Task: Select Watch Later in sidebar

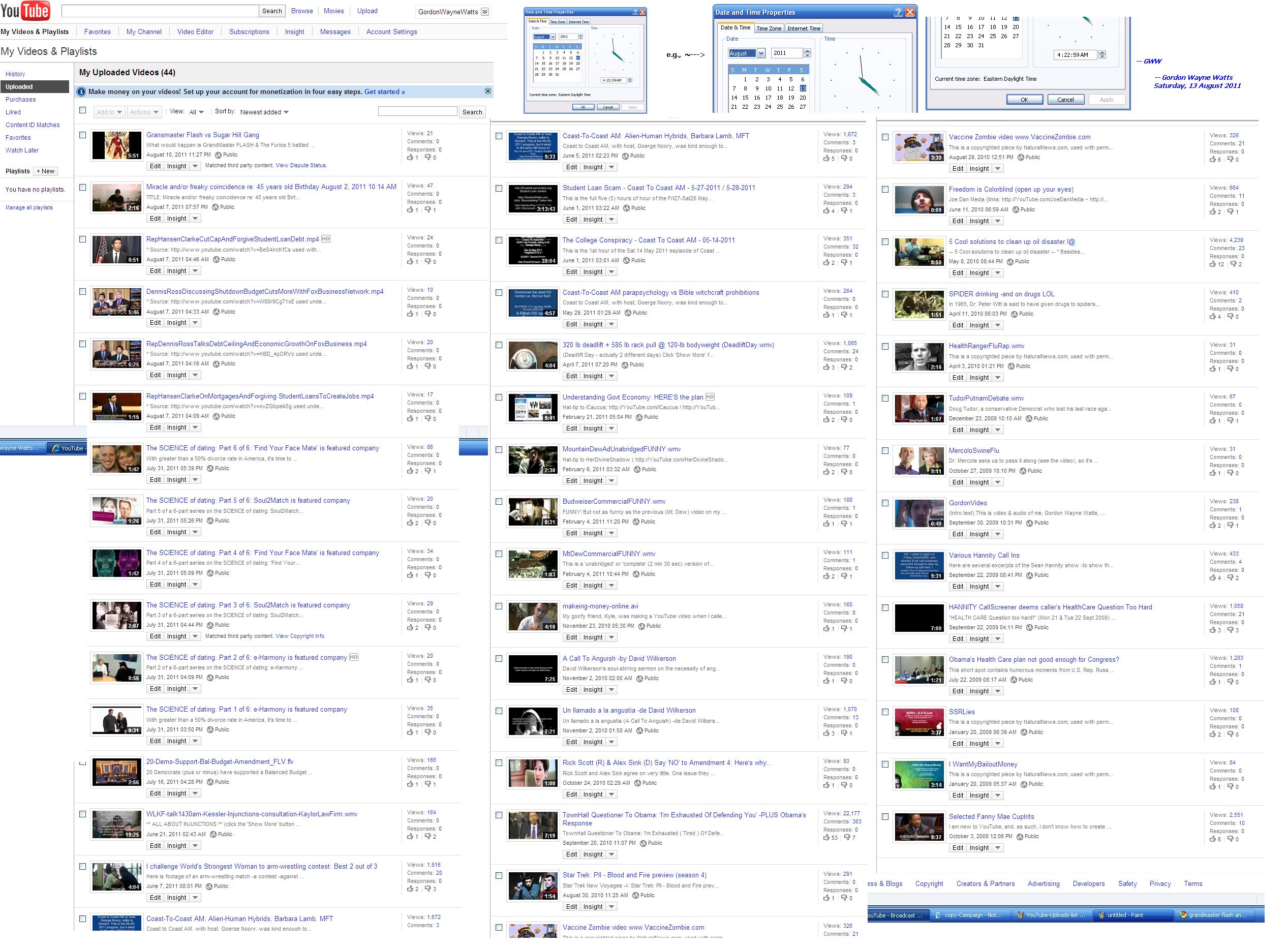Action: (x=22, y=150)
